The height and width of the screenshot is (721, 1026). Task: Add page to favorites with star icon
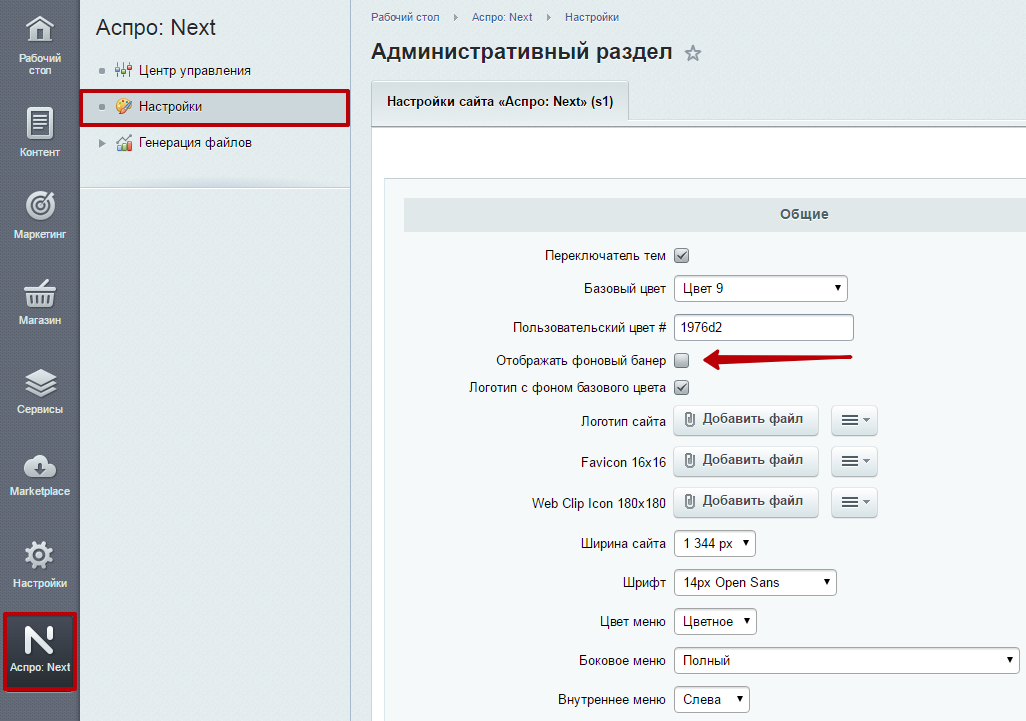693,53
